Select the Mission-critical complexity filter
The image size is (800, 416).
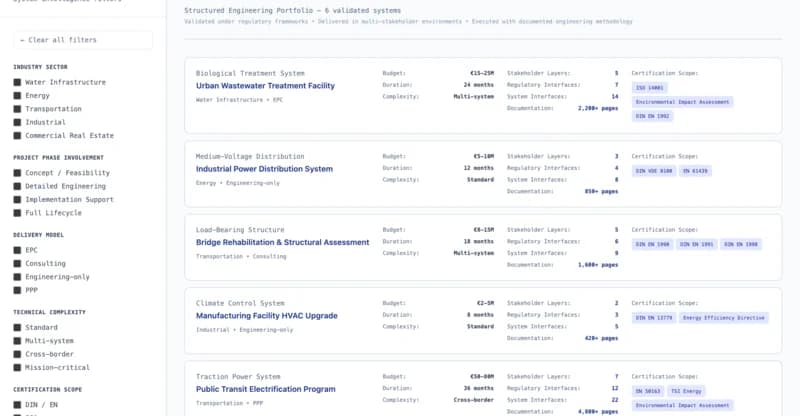coord(17,367)
